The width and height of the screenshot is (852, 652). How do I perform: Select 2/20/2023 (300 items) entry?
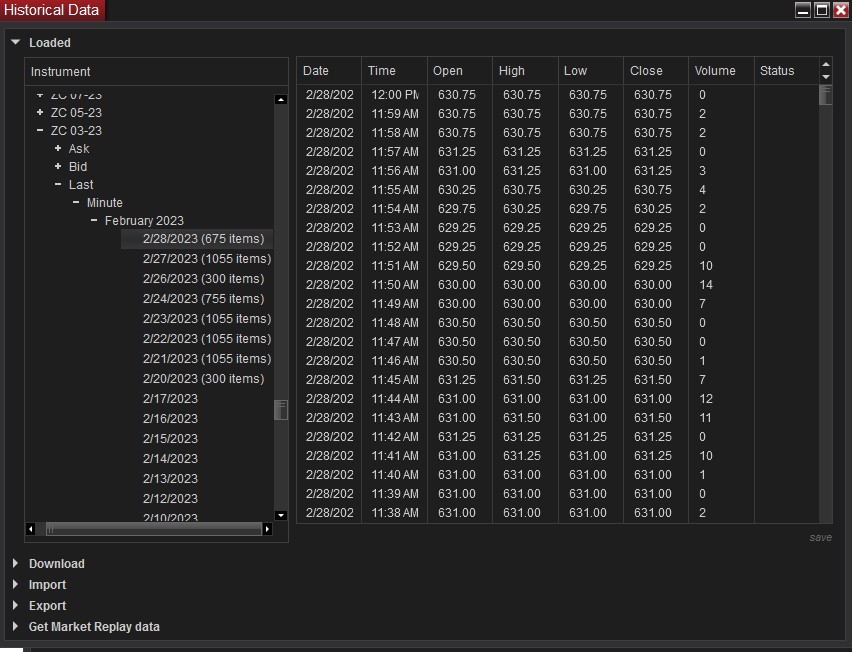click(x=203, y=379)
